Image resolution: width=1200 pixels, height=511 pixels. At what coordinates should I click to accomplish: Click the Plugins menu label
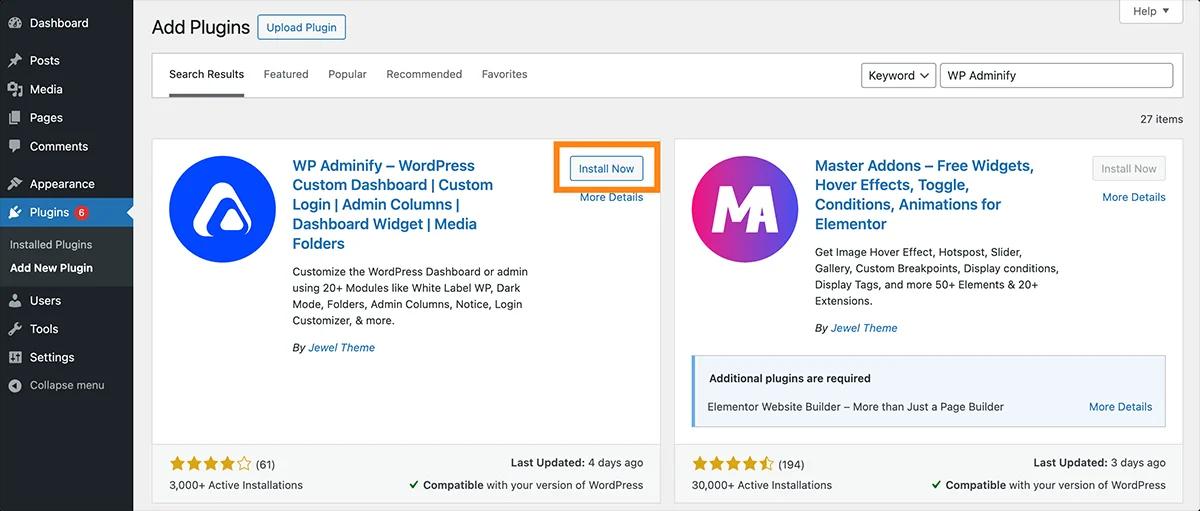click(x=49, y=212)
